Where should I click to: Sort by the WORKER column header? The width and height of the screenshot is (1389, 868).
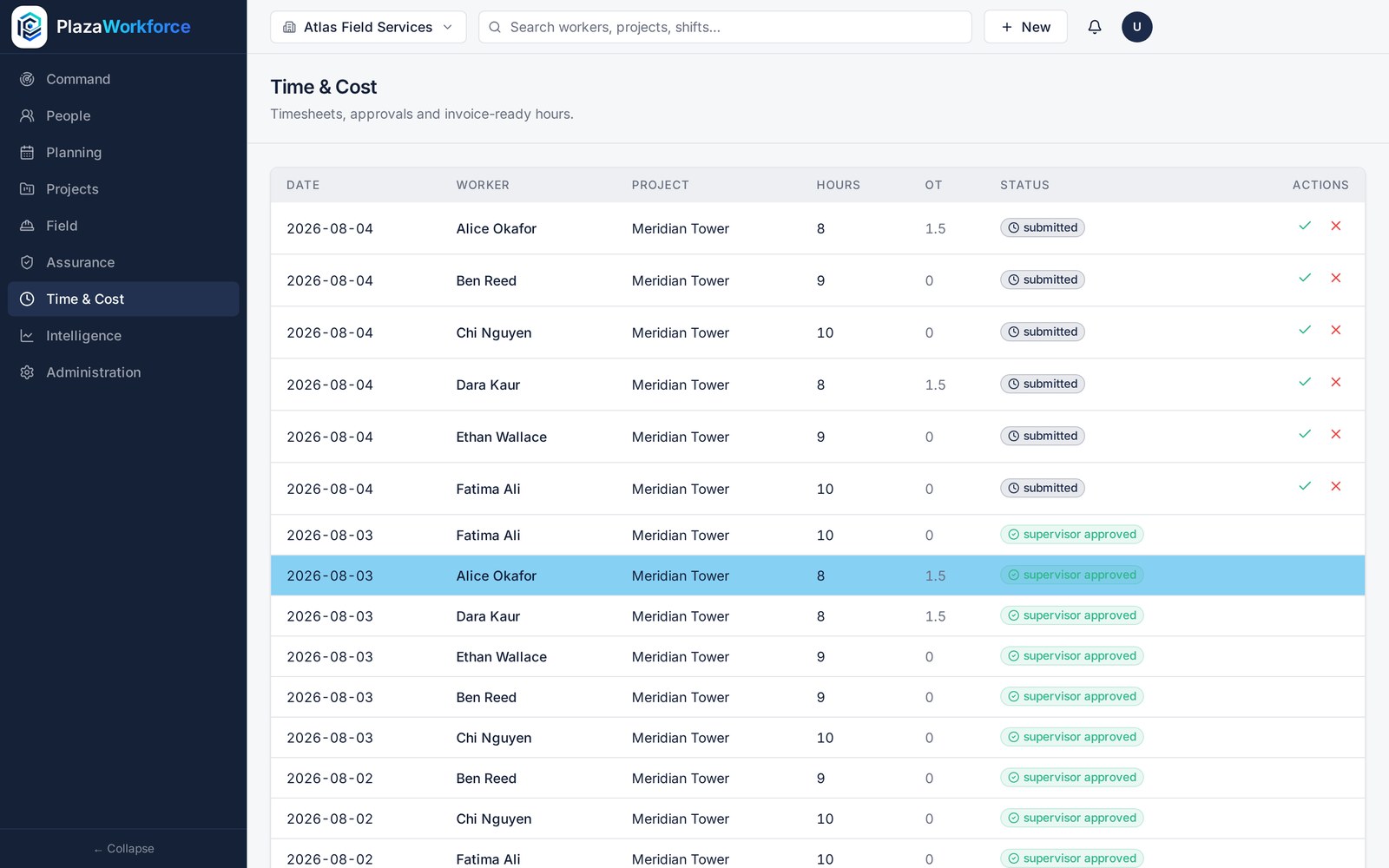tap(483, 185)
